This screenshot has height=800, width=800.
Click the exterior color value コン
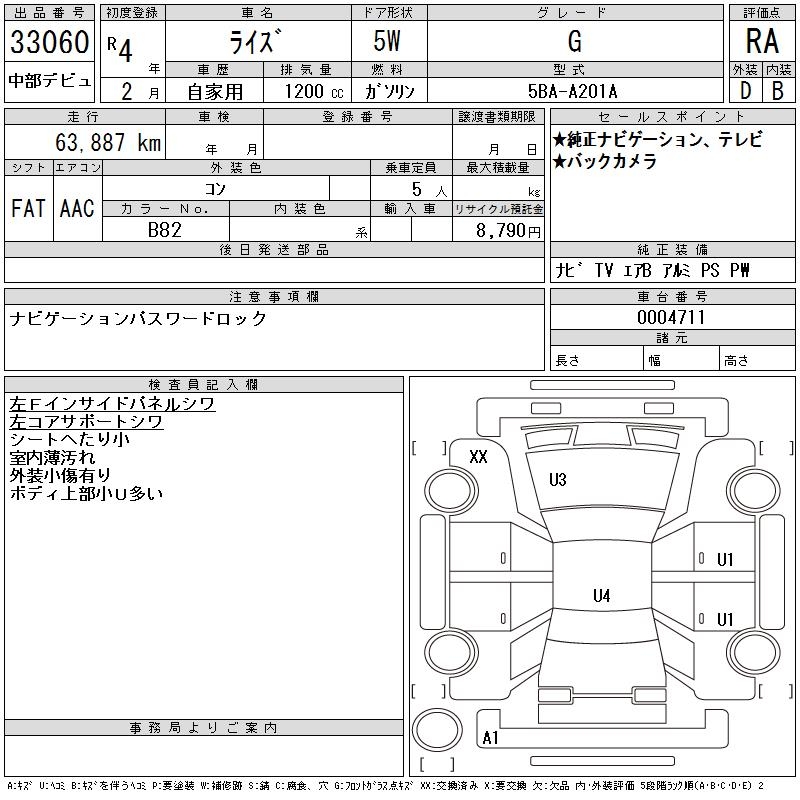pos(215,189)
